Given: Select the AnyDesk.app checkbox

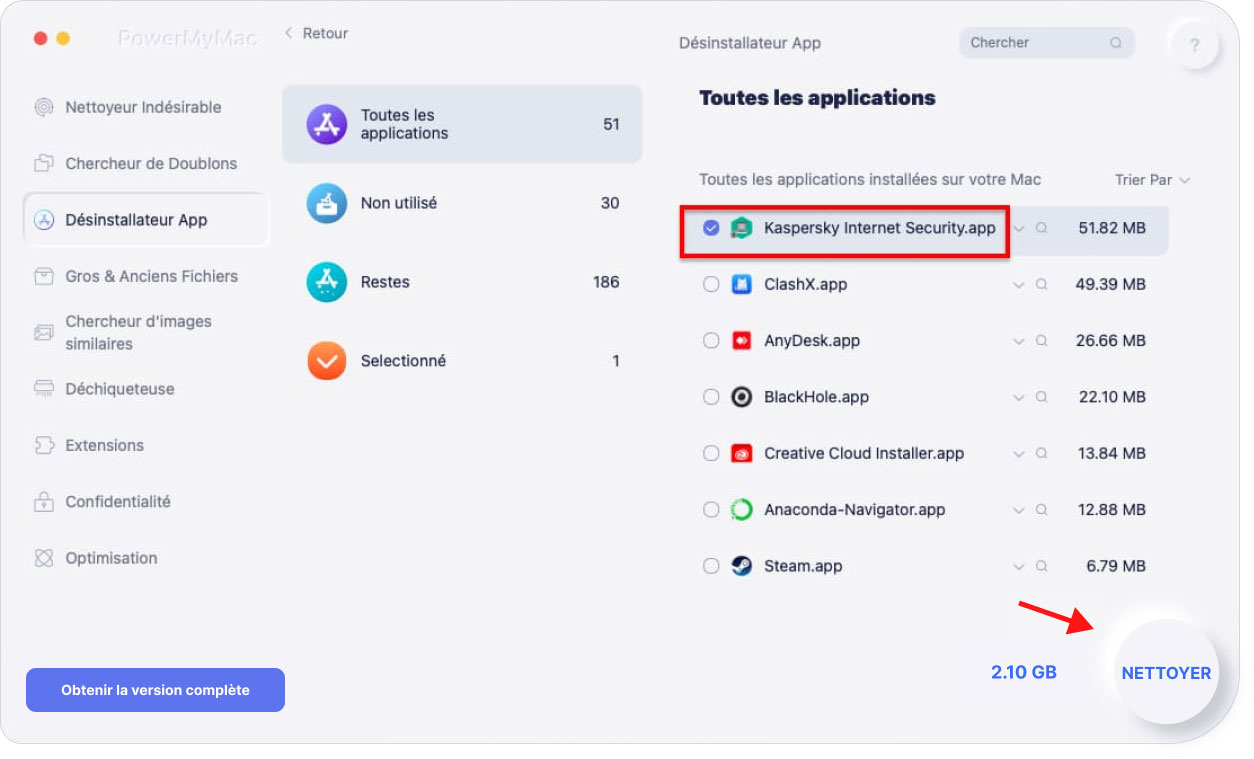Looking at the screenshot, I should pyautogui.click(x=711, y=341).
